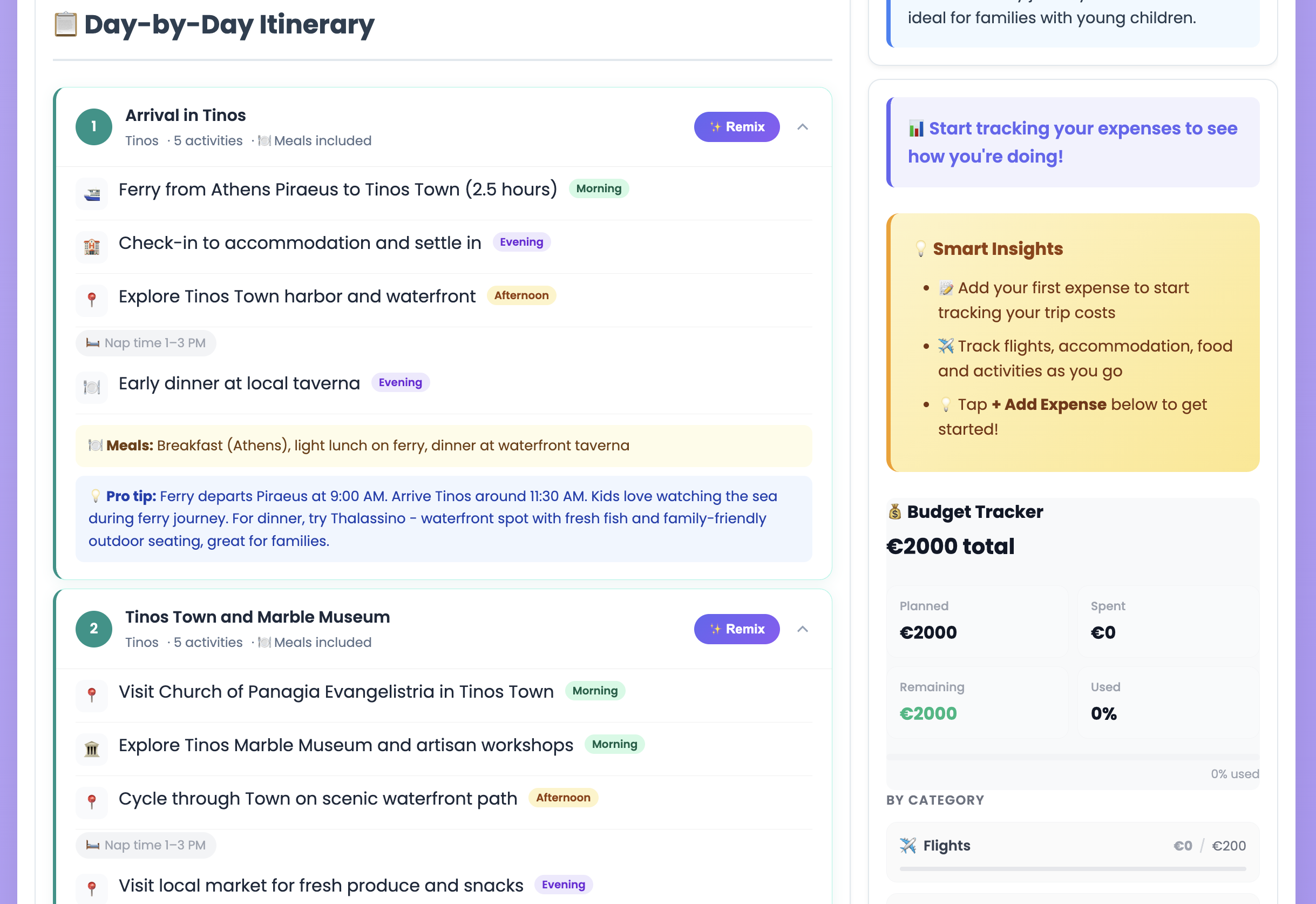The height and width of the screenshot is (904, 1316).
Task: Click the Nap time 1–3 PM chip on day 1
Action: point(146,343)
